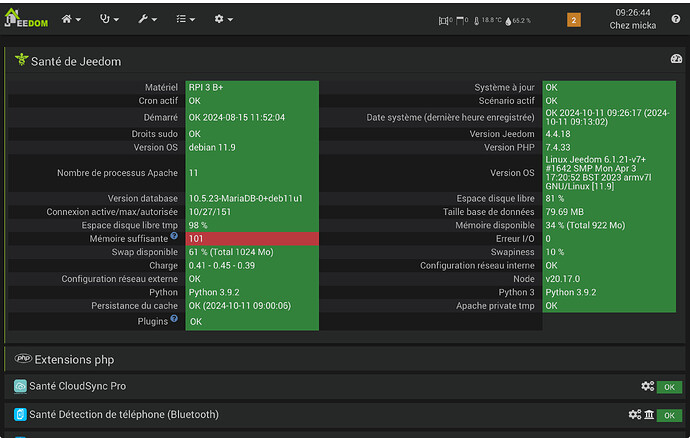This screenshot has height=438, width=690.
Task: Click the Linux Jeedom kernel version text
Action: point(598,173)
